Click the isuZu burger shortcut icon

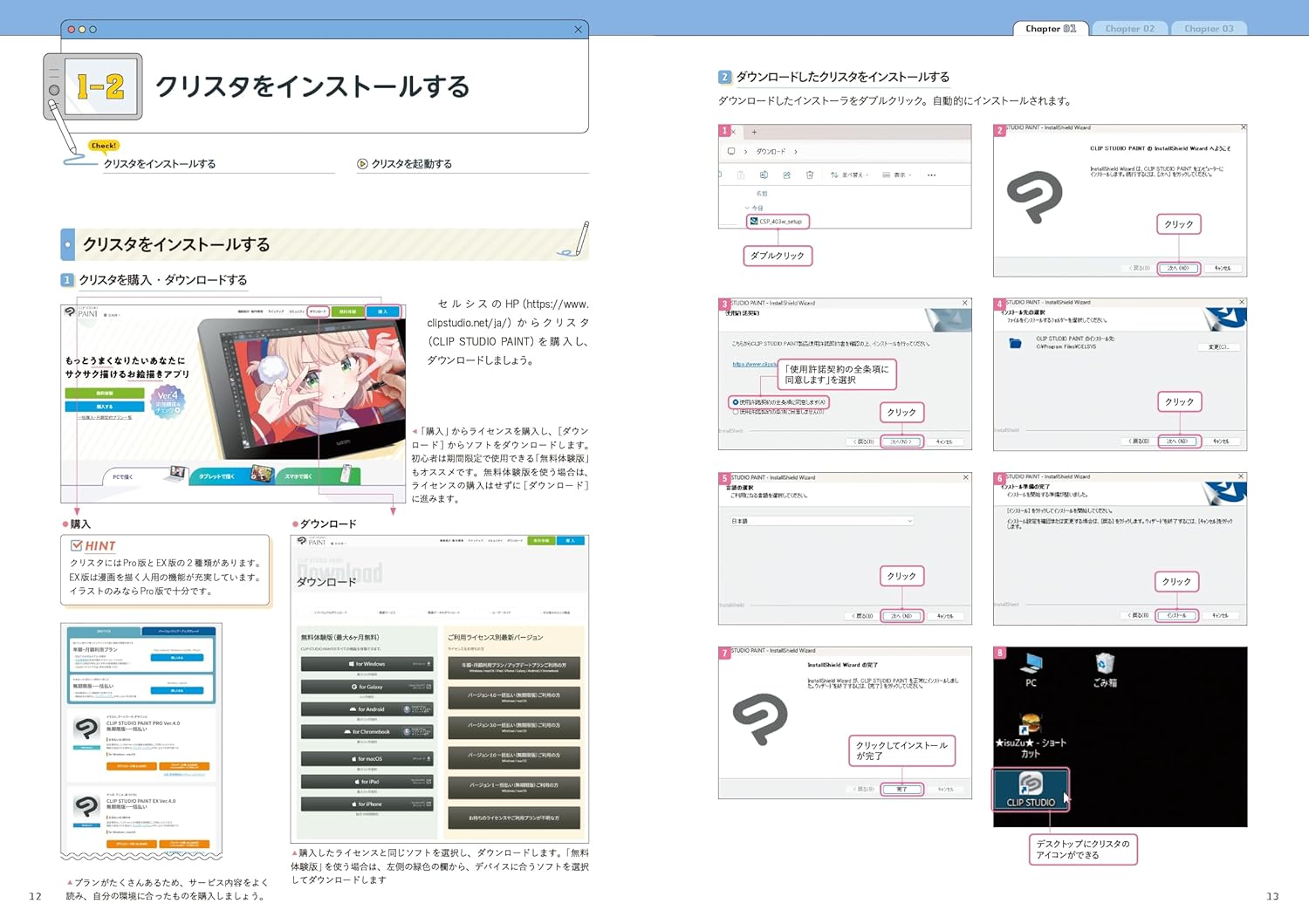click(1030, 724)
